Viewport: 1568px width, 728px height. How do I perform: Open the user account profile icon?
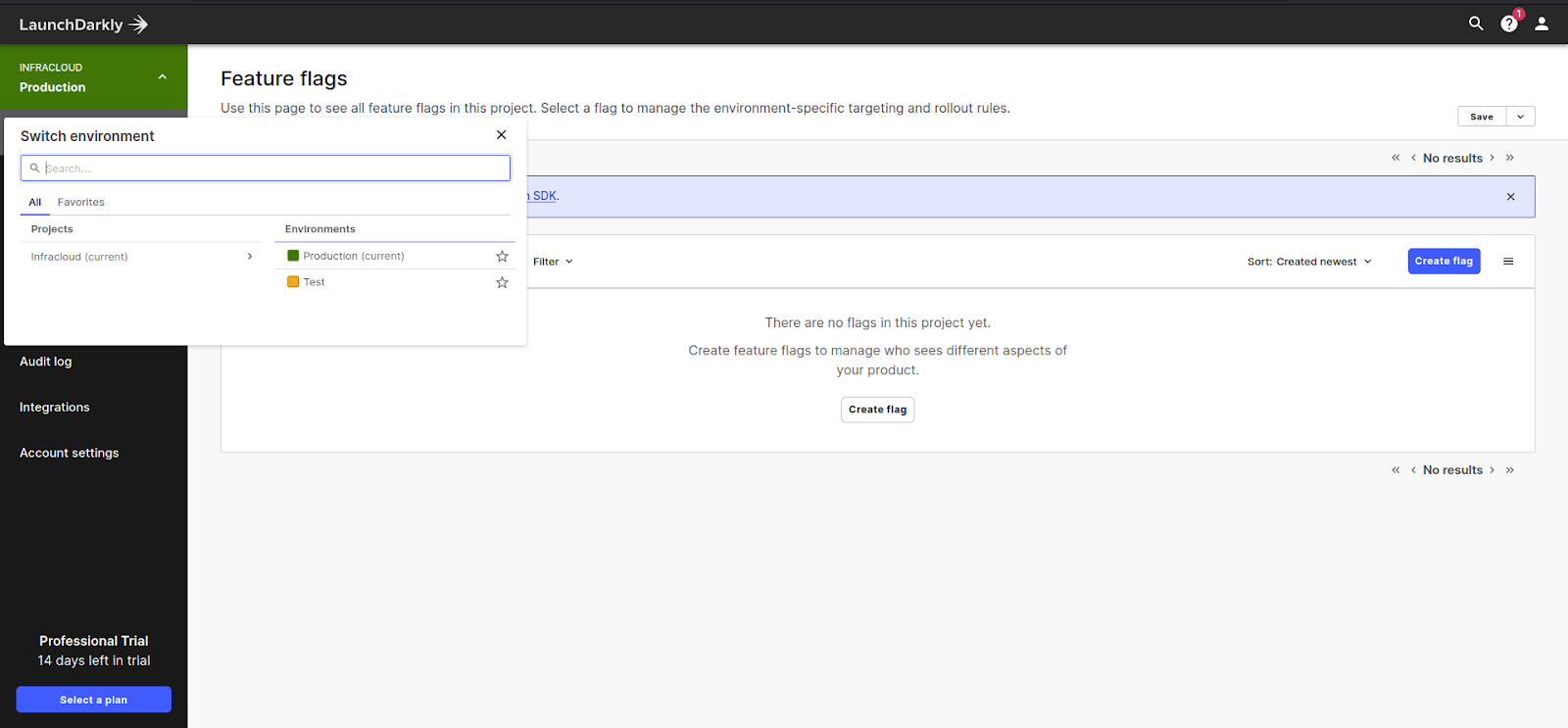click(1542, 24)
